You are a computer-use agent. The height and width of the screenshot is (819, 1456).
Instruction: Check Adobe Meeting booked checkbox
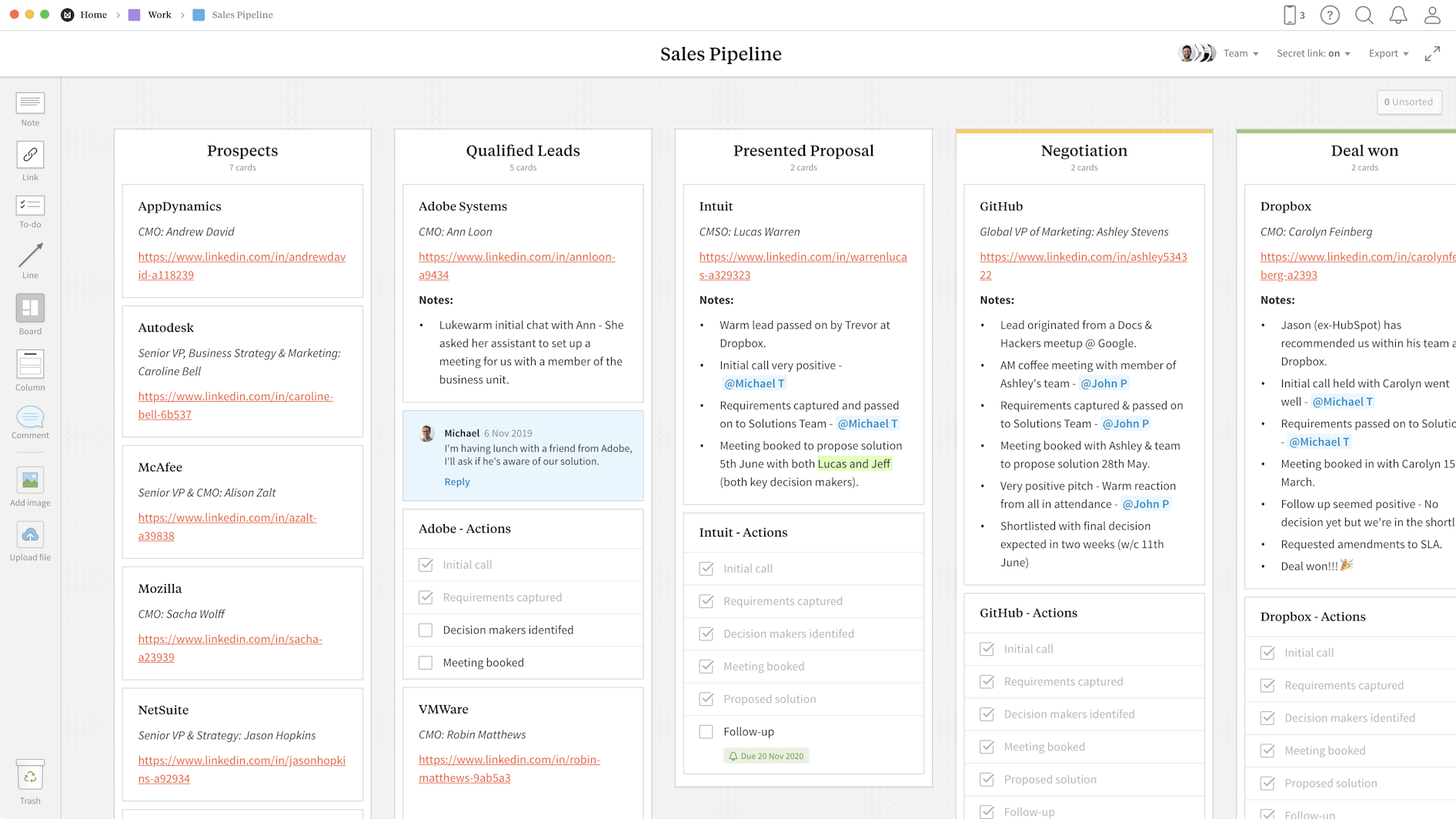point(426,663)
